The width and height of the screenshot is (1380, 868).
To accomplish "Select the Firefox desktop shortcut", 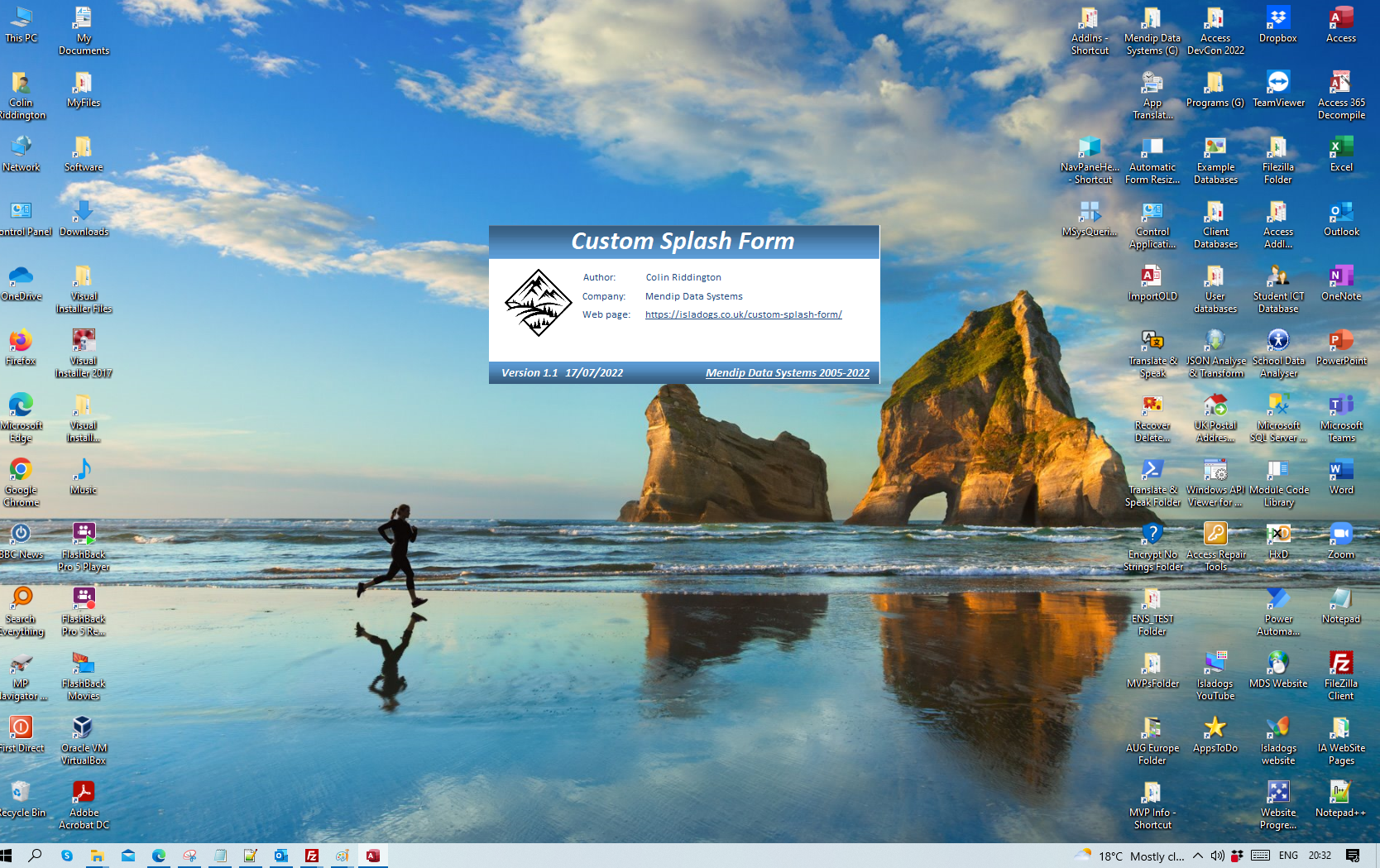I will point(22,348).
